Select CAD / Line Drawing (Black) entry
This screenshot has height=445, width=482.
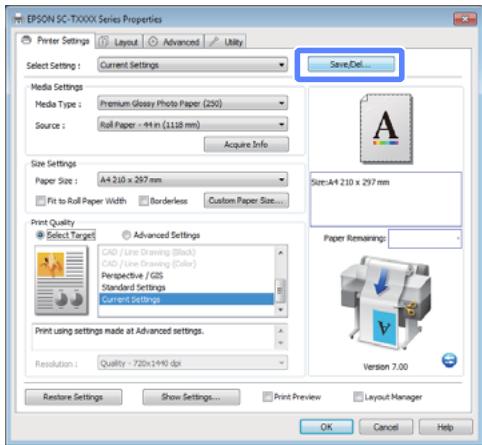pyautogui.click(x=186, y=252)
